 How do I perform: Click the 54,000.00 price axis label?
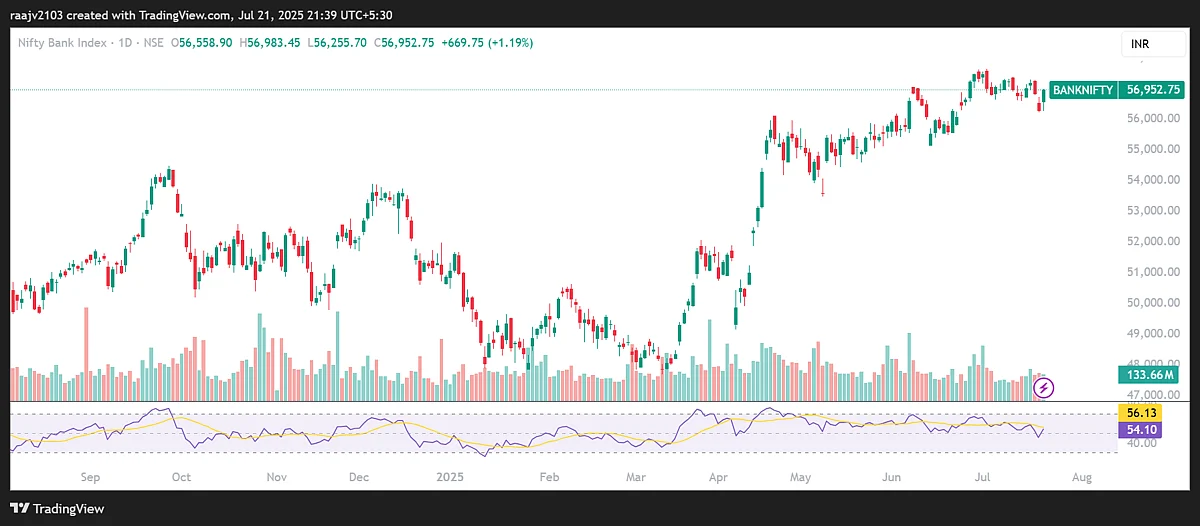click(1153, 180)
